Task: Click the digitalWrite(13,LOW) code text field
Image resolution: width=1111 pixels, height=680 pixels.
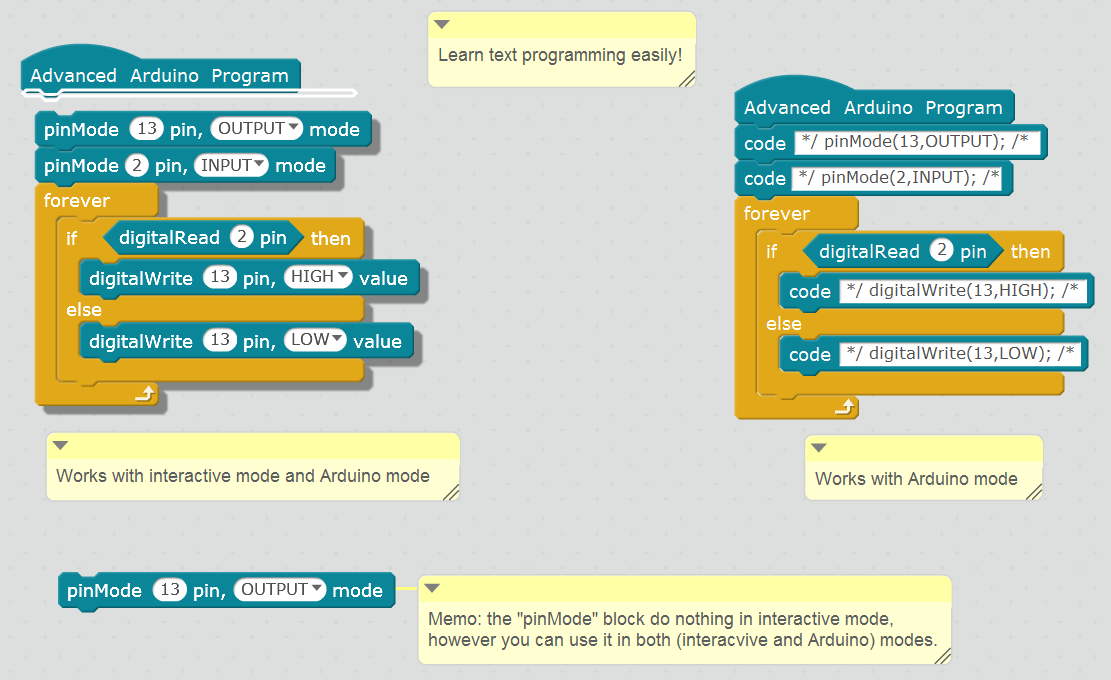Action: 961,354
